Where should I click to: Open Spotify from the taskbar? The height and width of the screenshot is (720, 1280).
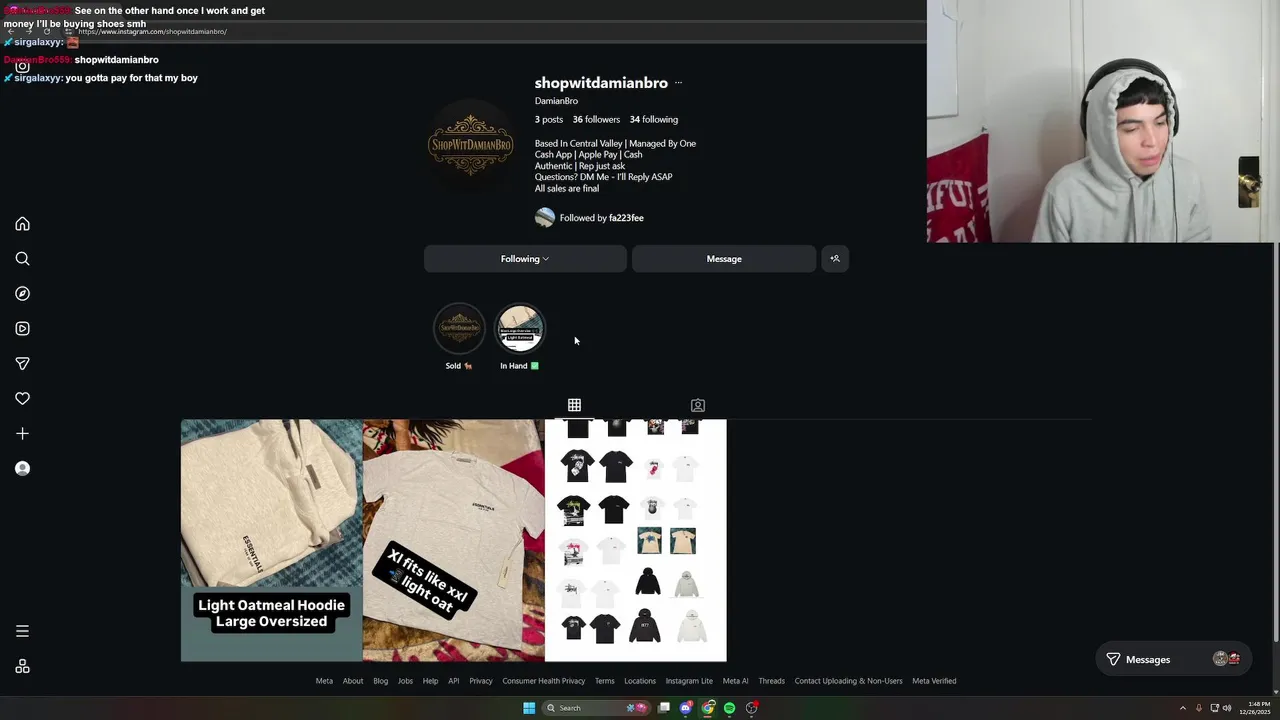730,708
